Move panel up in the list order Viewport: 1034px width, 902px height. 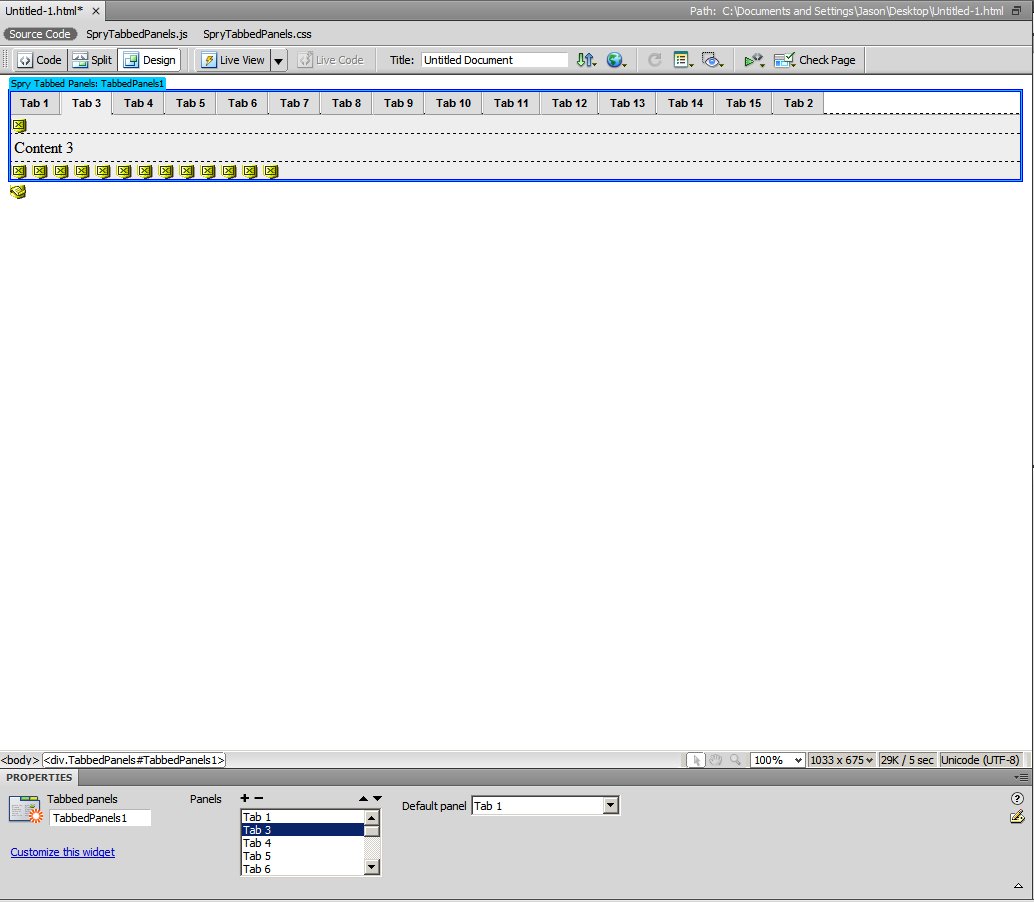364,798
